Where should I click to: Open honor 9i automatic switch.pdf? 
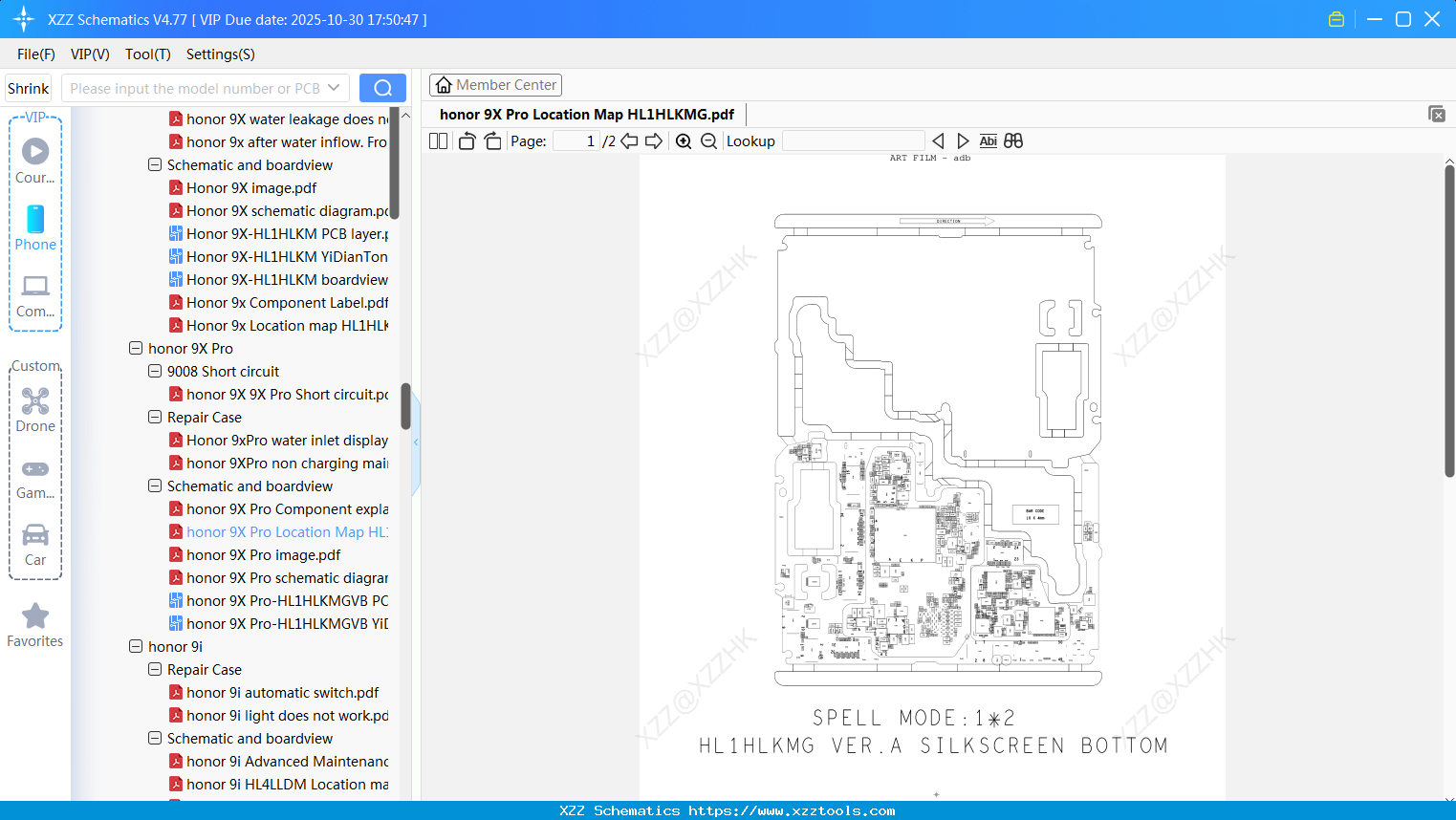point(282,693)
